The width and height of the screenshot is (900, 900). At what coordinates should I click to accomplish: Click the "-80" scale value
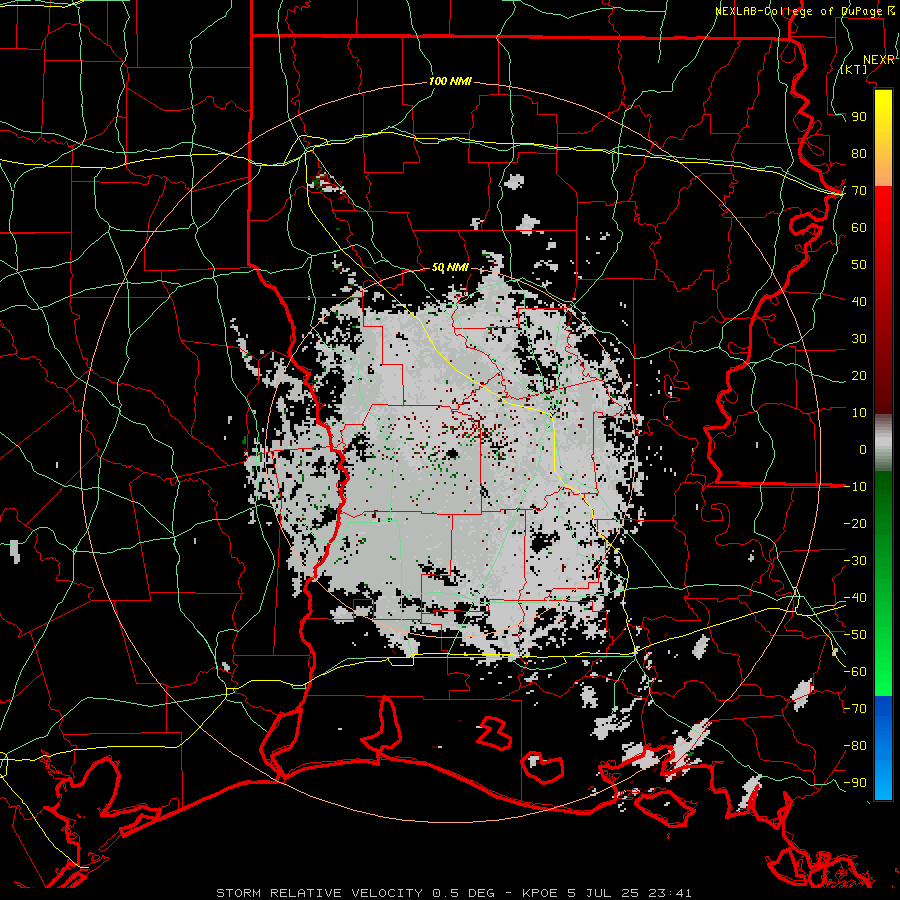tap(855, 746)
